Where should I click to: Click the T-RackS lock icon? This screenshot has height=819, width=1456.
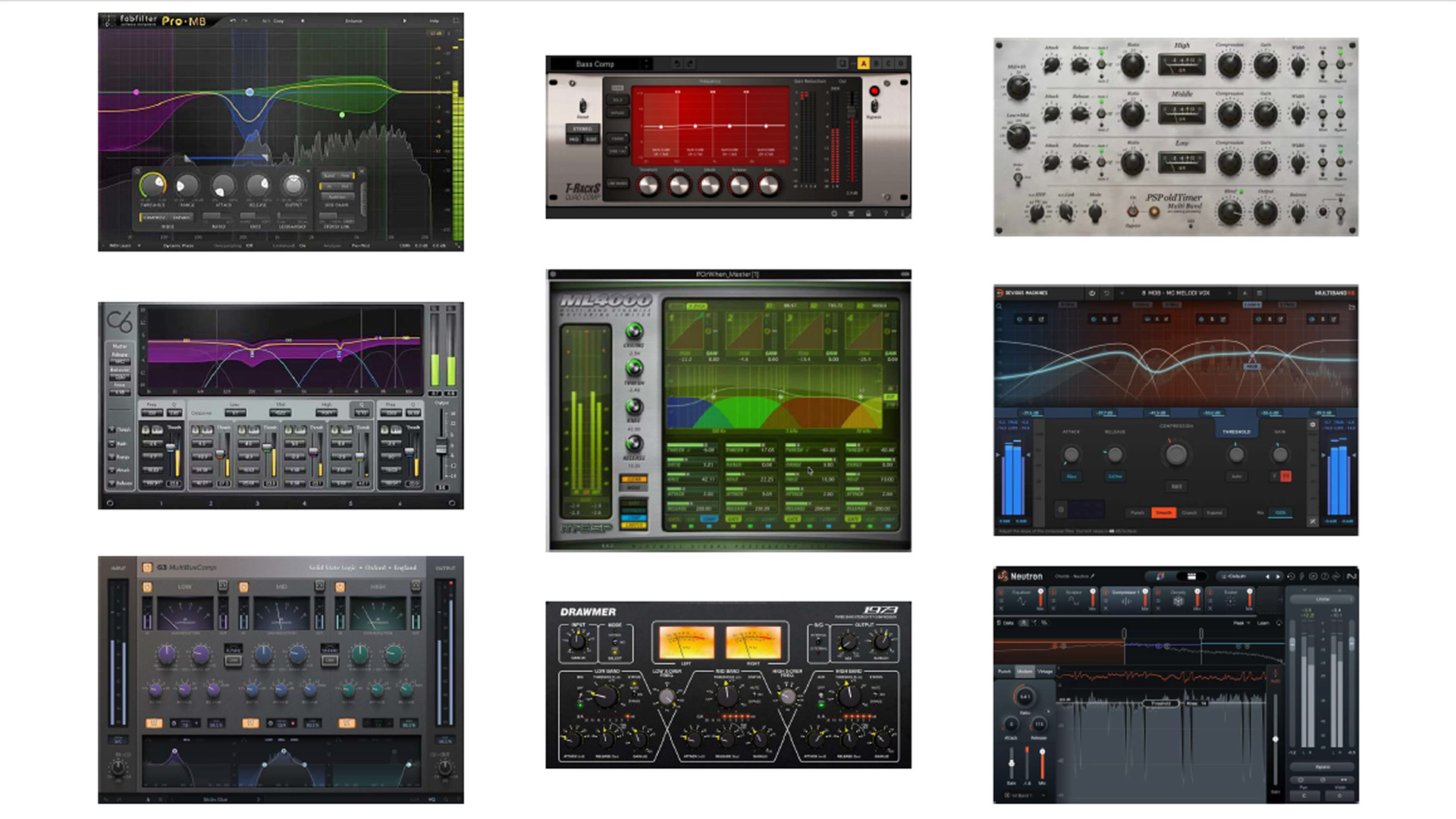tap(868, 213)
